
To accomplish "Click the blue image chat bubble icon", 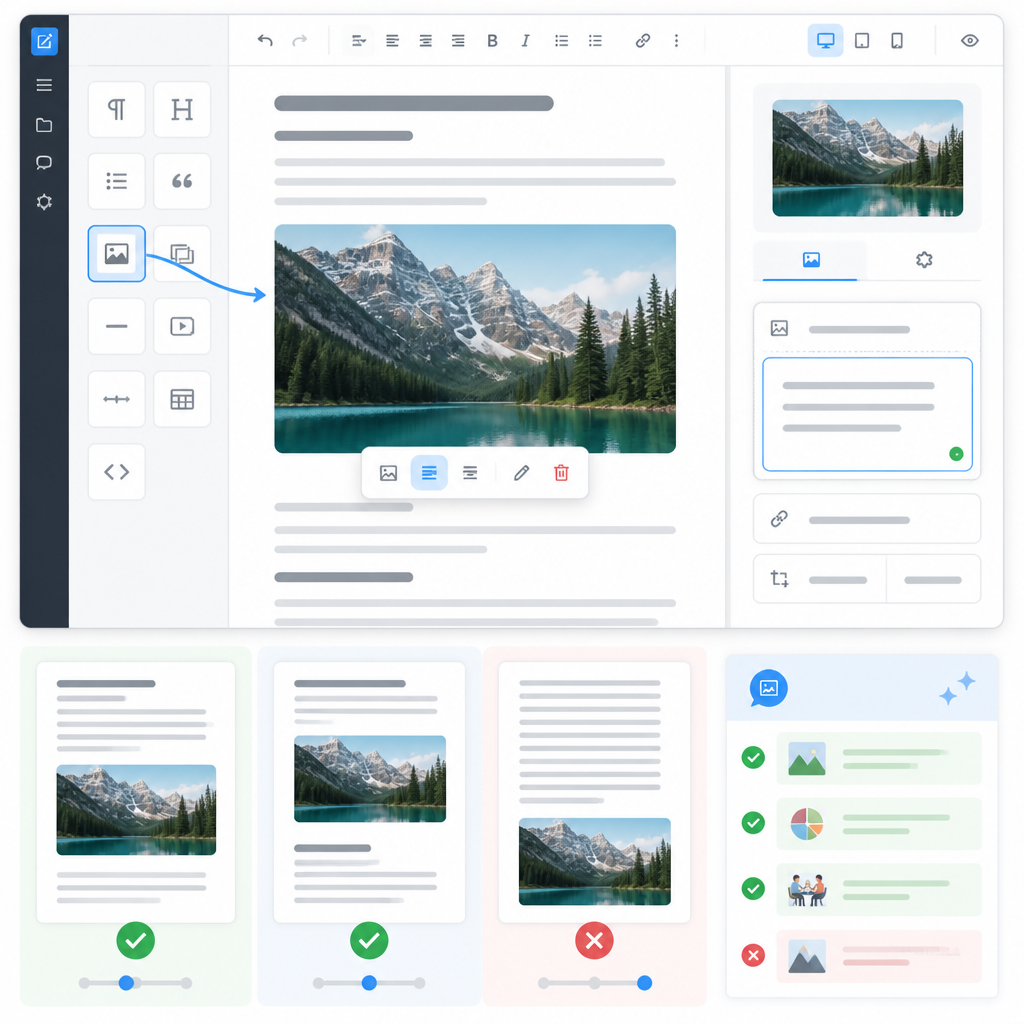I will [769, 688].
